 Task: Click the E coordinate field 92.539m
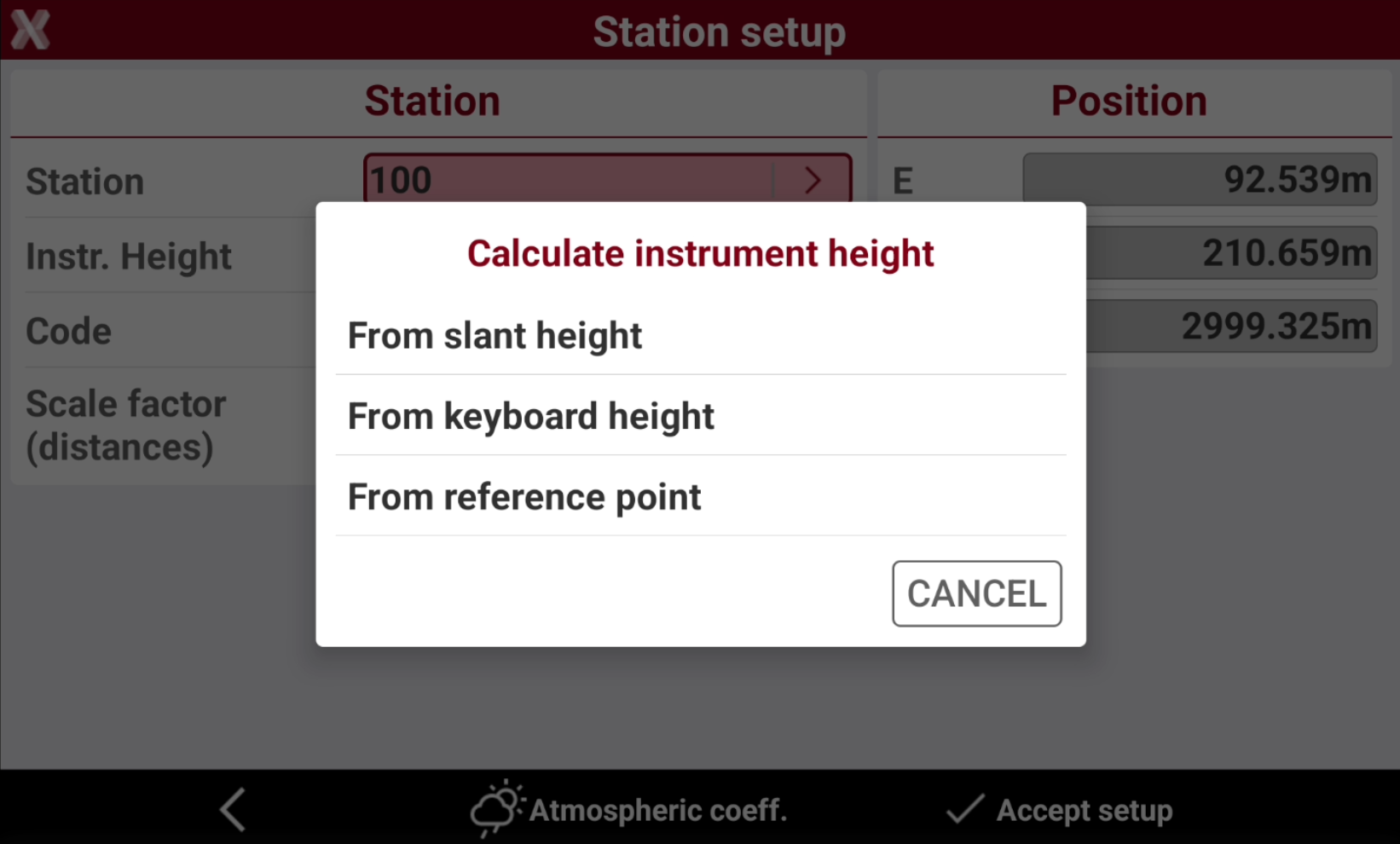tap(1200, 179)
